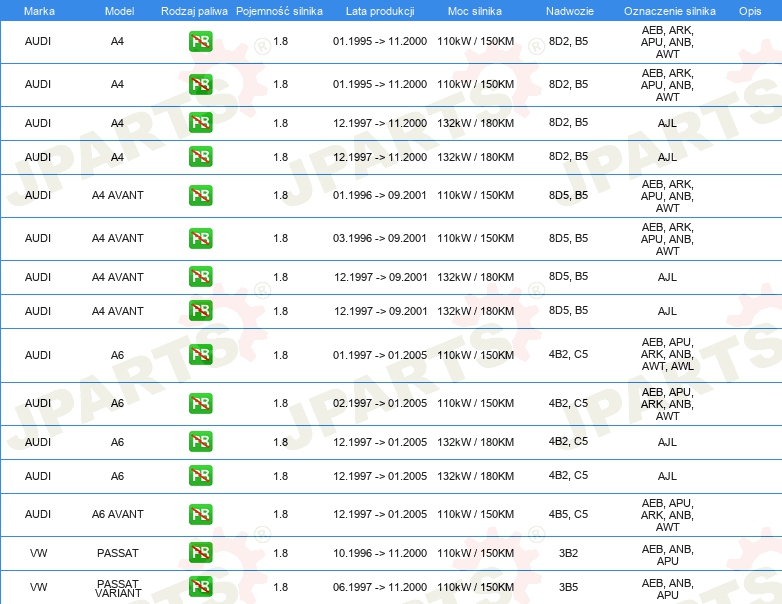
Task: Click body code 3B2
Action: (568, 553)
